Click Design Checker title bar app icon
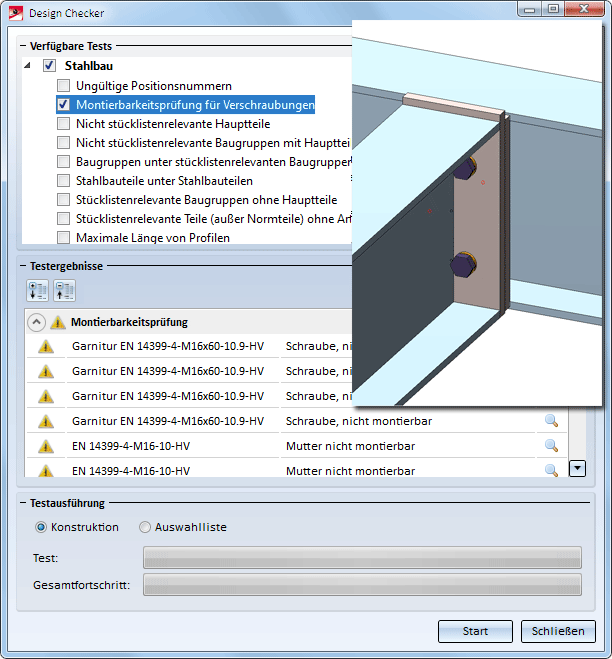The width and height of the screenshot is (612, 659). [x=16, y=13]
